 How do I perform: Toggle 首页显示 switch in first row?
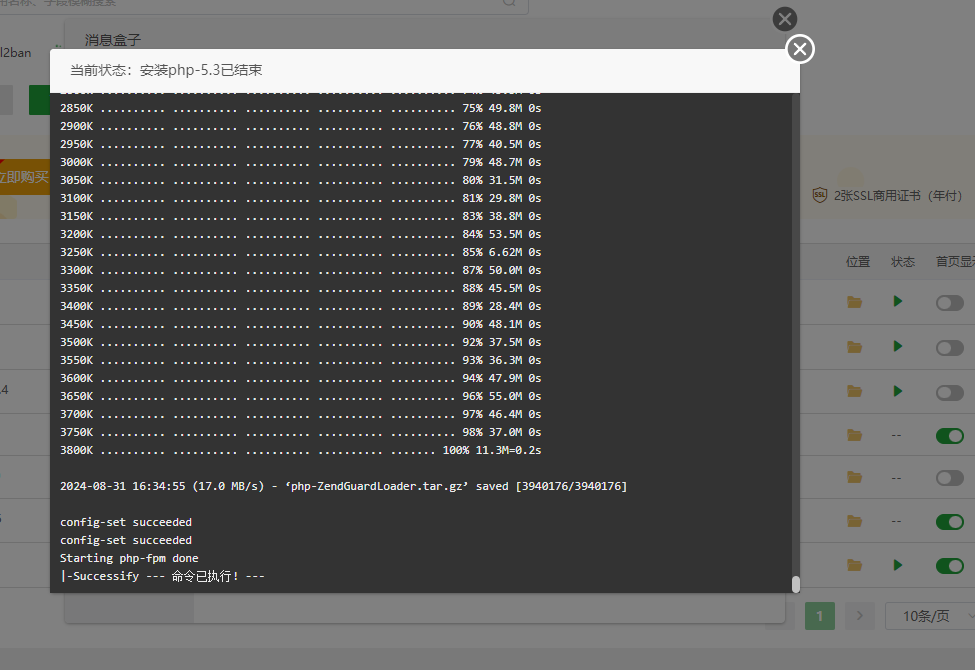pos(950,303)
